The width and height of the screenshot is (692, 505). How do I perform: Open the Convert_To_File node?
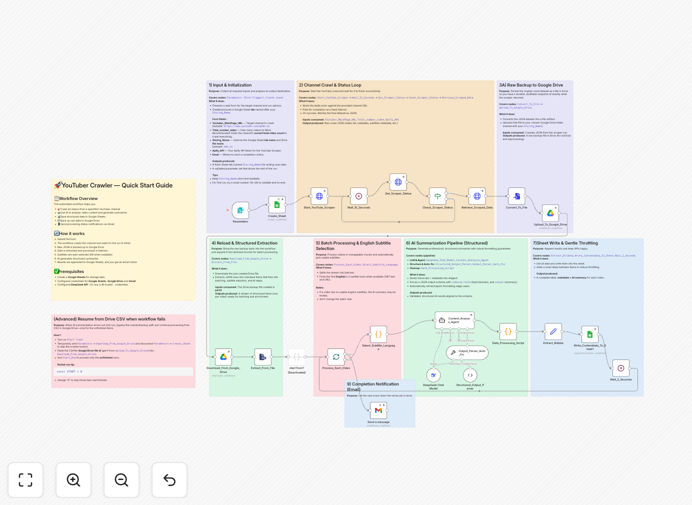(516, 196)
